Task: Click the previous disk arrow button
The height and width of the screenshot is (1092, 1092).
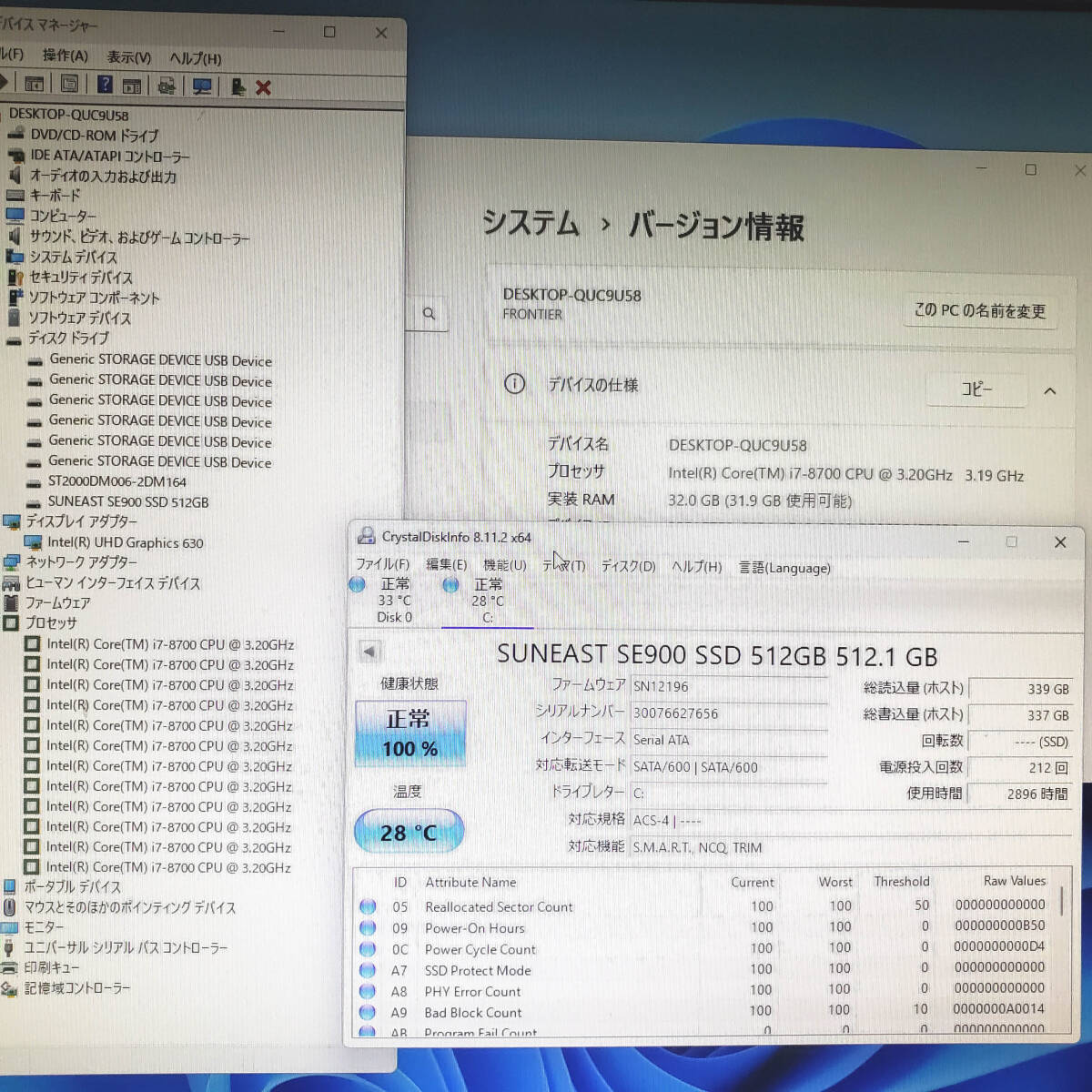Action: (369, 652)
